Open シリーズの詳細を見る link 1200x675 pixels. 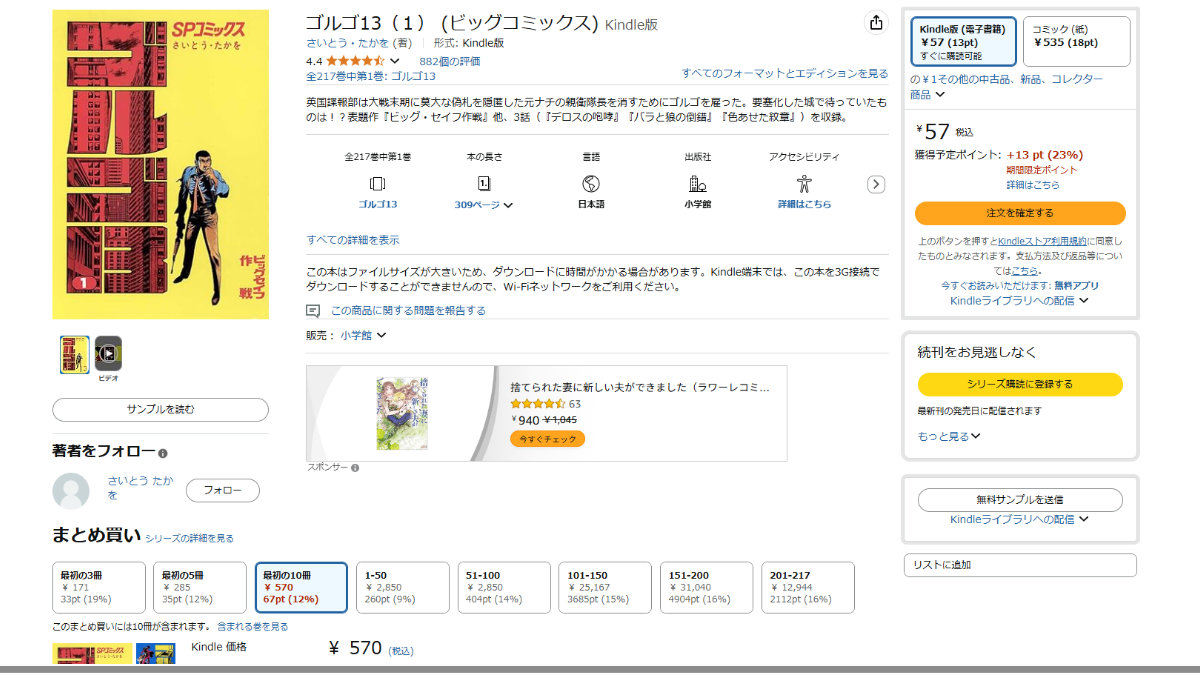(x=189, y=538)
